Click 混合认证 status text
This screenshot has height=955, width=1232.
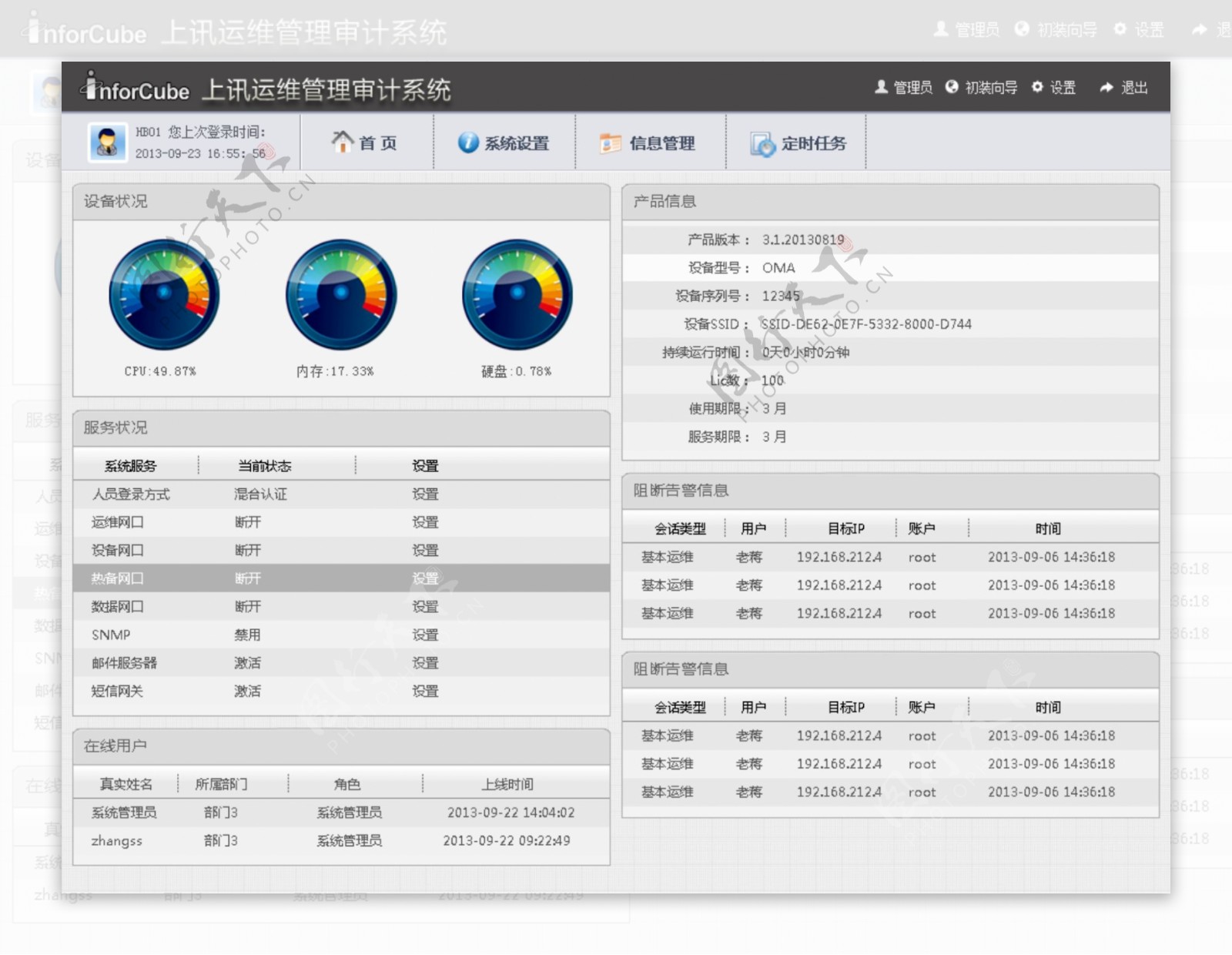click(260, 494)
